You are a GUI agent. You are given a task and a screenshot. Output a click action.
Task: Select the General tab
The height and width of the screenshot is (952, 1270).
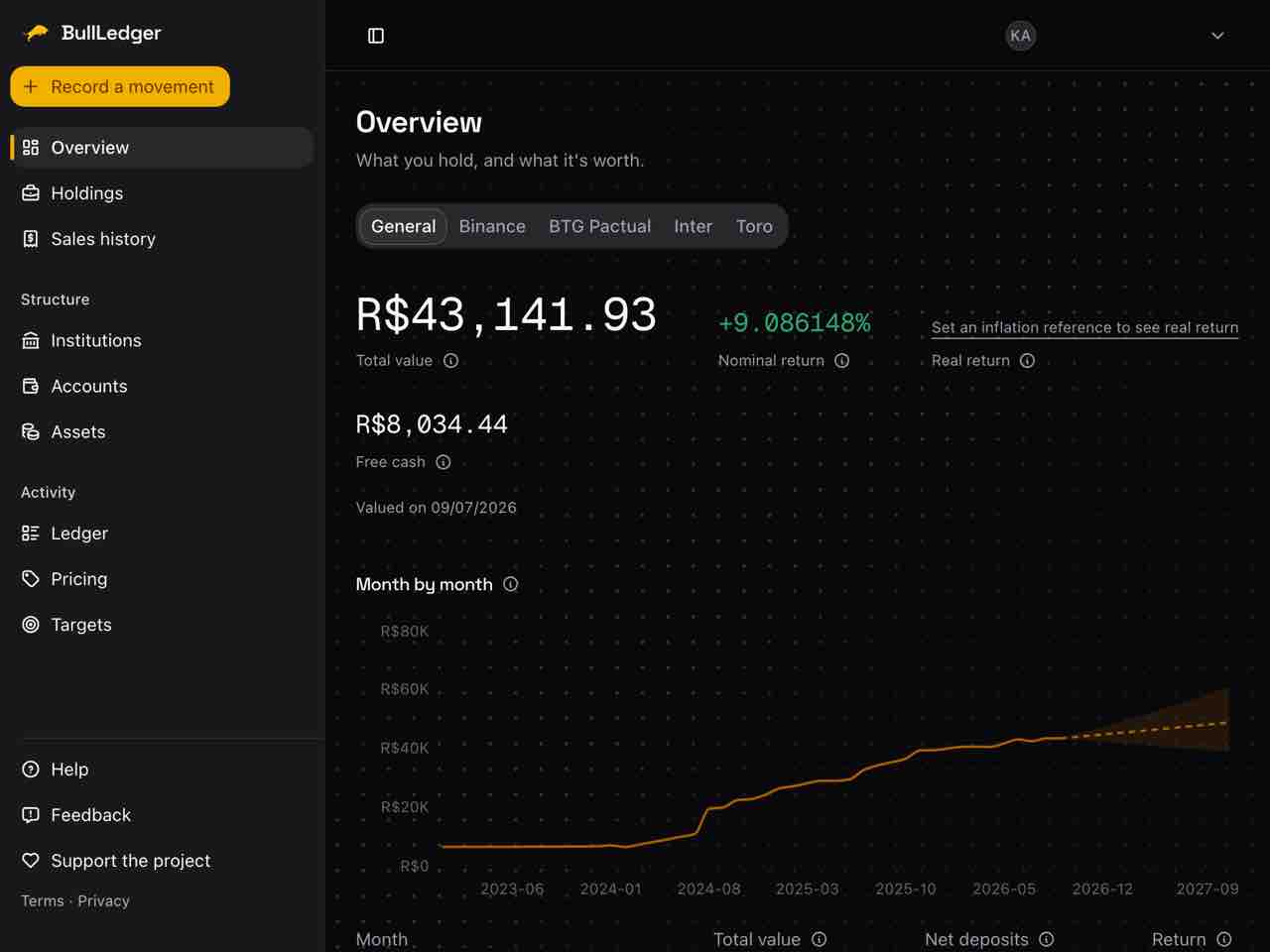pyautogui.click(x=403, y=226)
